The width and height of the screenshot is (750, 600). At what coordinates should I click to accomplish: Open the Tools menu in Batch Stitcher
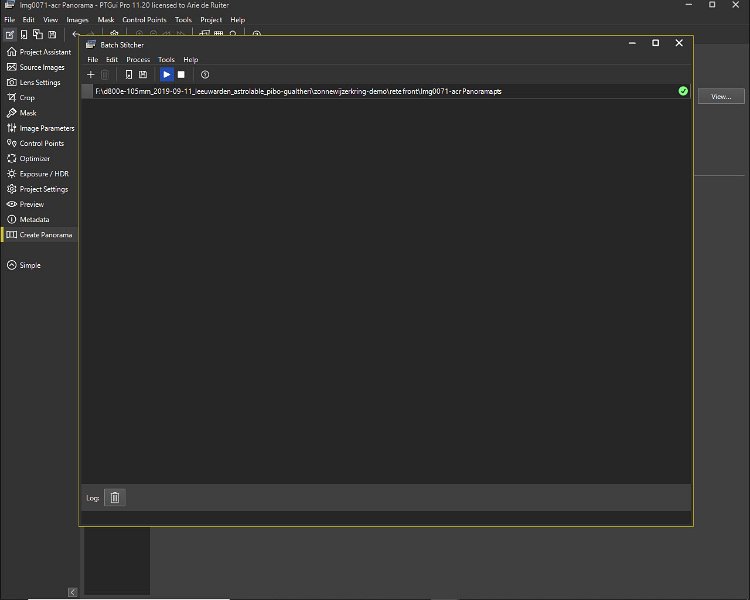point(166,60)
